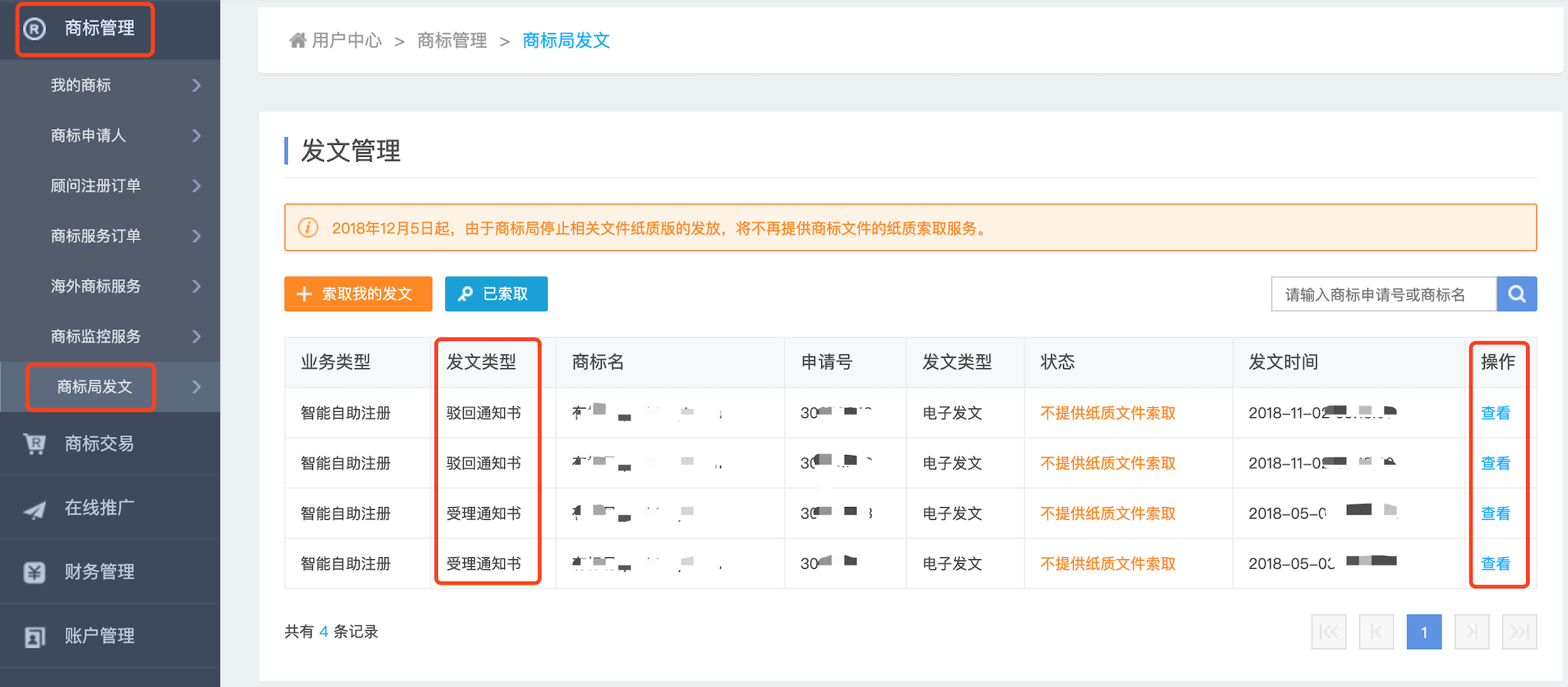Image resolution: width=1568 pixels, height=687 pixels.
Task: Click 查看 in second 驳回通知书 row
Action: [1496, 463]
